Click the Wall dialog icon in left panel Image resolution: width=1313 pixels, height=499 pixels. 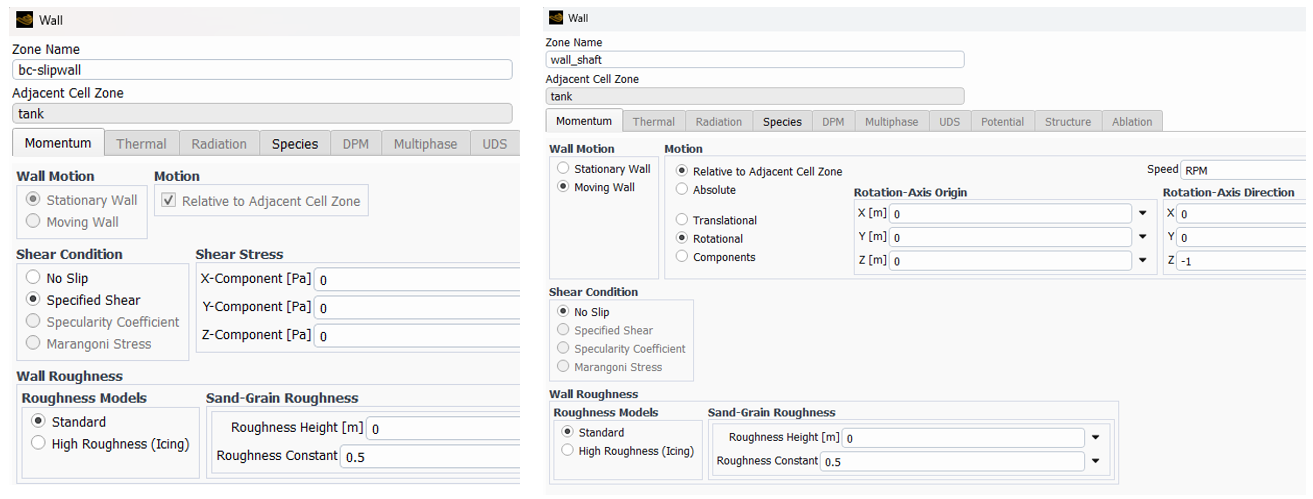tap(24, 20)
